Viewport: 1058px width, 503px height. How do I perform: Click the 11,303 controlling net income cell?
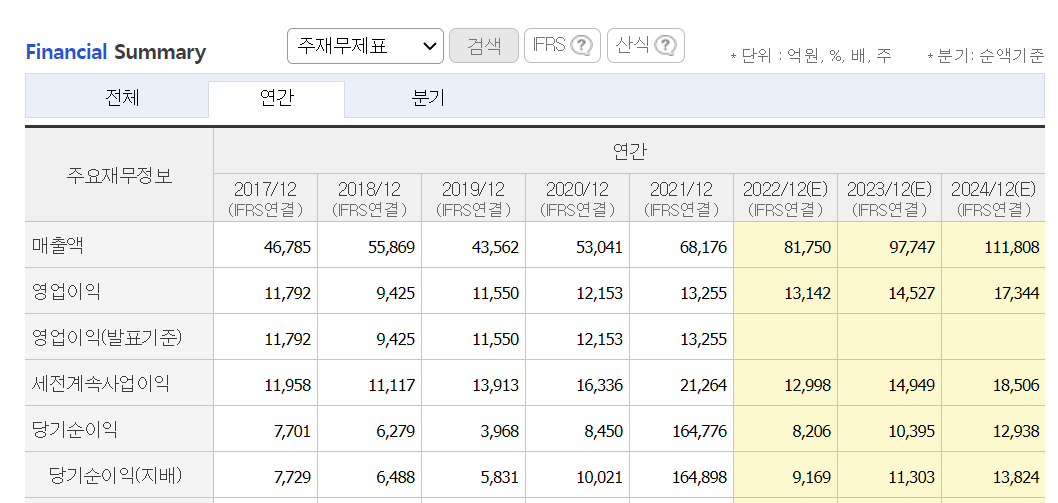889,475
